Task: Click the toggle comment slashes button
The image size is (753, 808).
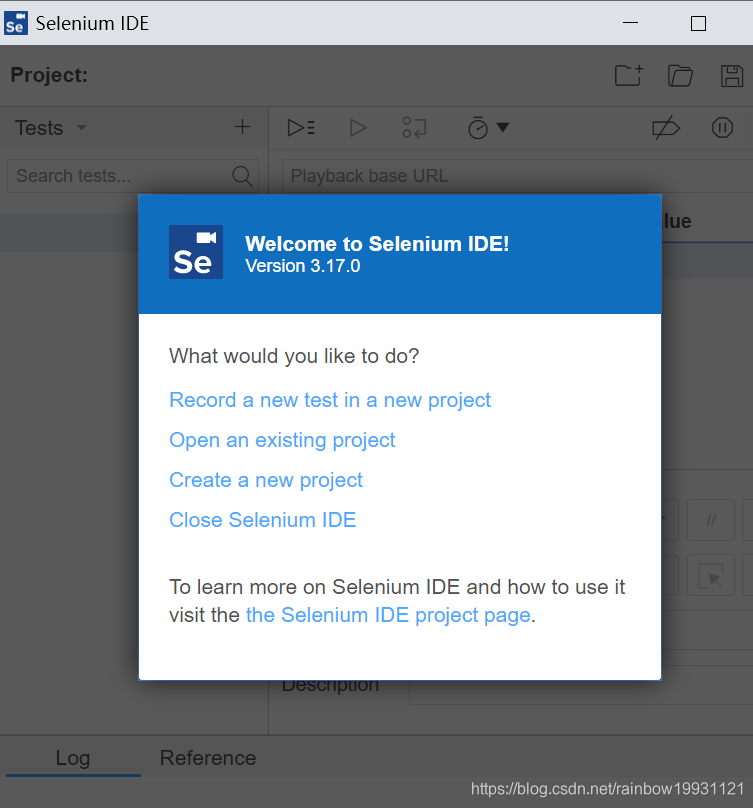Action: [711, 520]
